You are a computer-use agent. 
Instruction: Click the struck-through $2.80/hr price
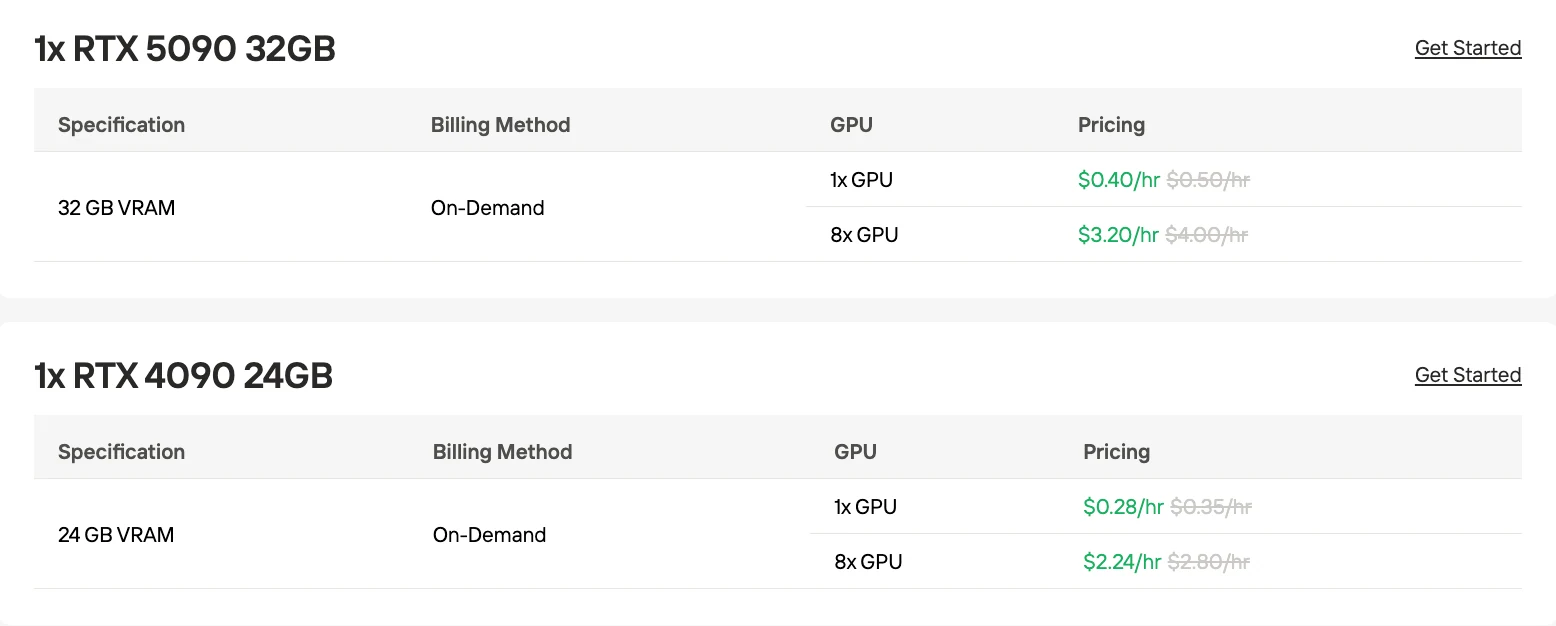pyautogui.click(x=1208, y=562)
